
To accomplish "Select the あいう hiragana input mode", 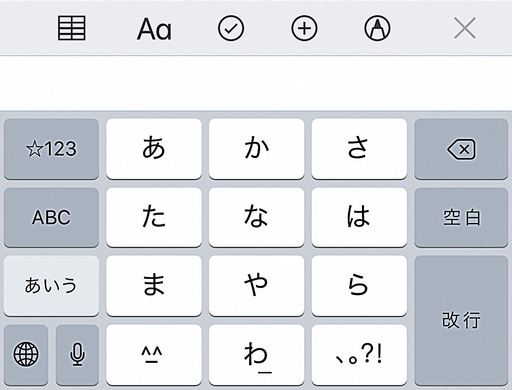I will point(51,286).
